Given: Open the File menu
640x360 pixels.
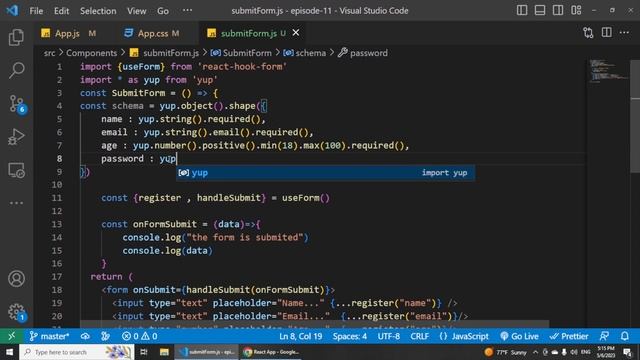Looking at the screenshot, I should [x=36, y=11].
